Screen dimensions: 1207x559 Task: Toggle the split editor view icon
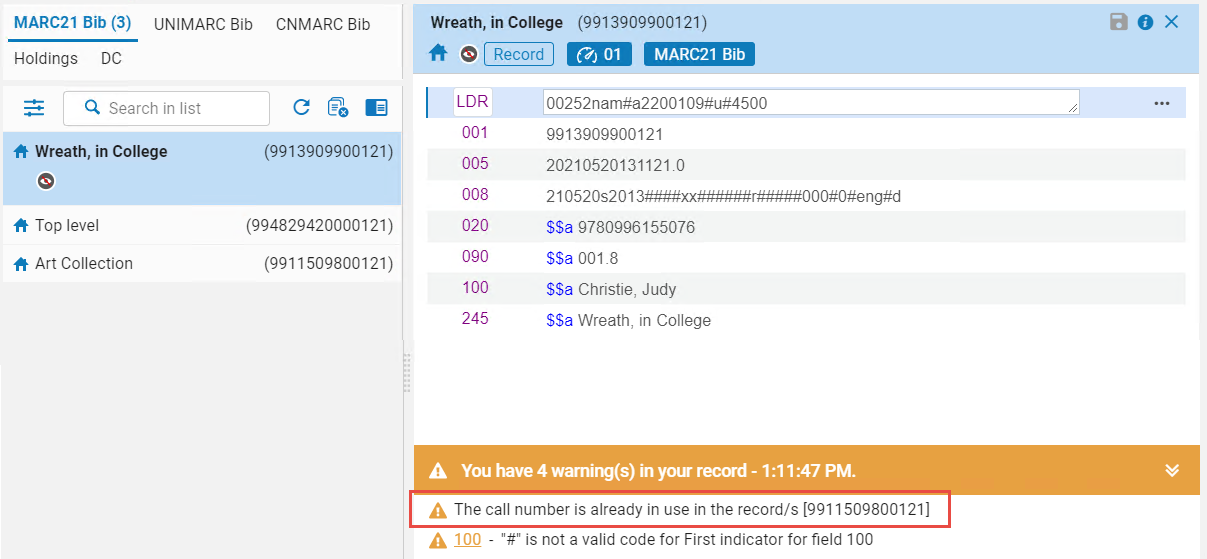pos(376,108)
